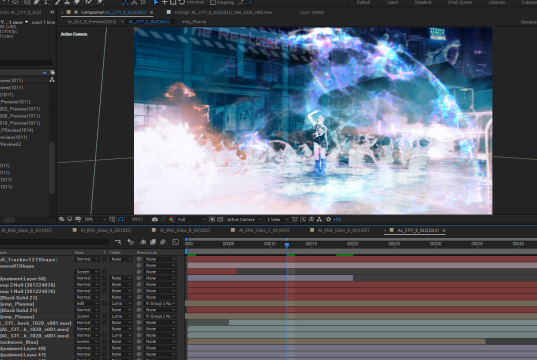This screenshot has width=537, height=360.
Task: Toggle the transparency grid in the viewer
Action: (x=220, y=219)
